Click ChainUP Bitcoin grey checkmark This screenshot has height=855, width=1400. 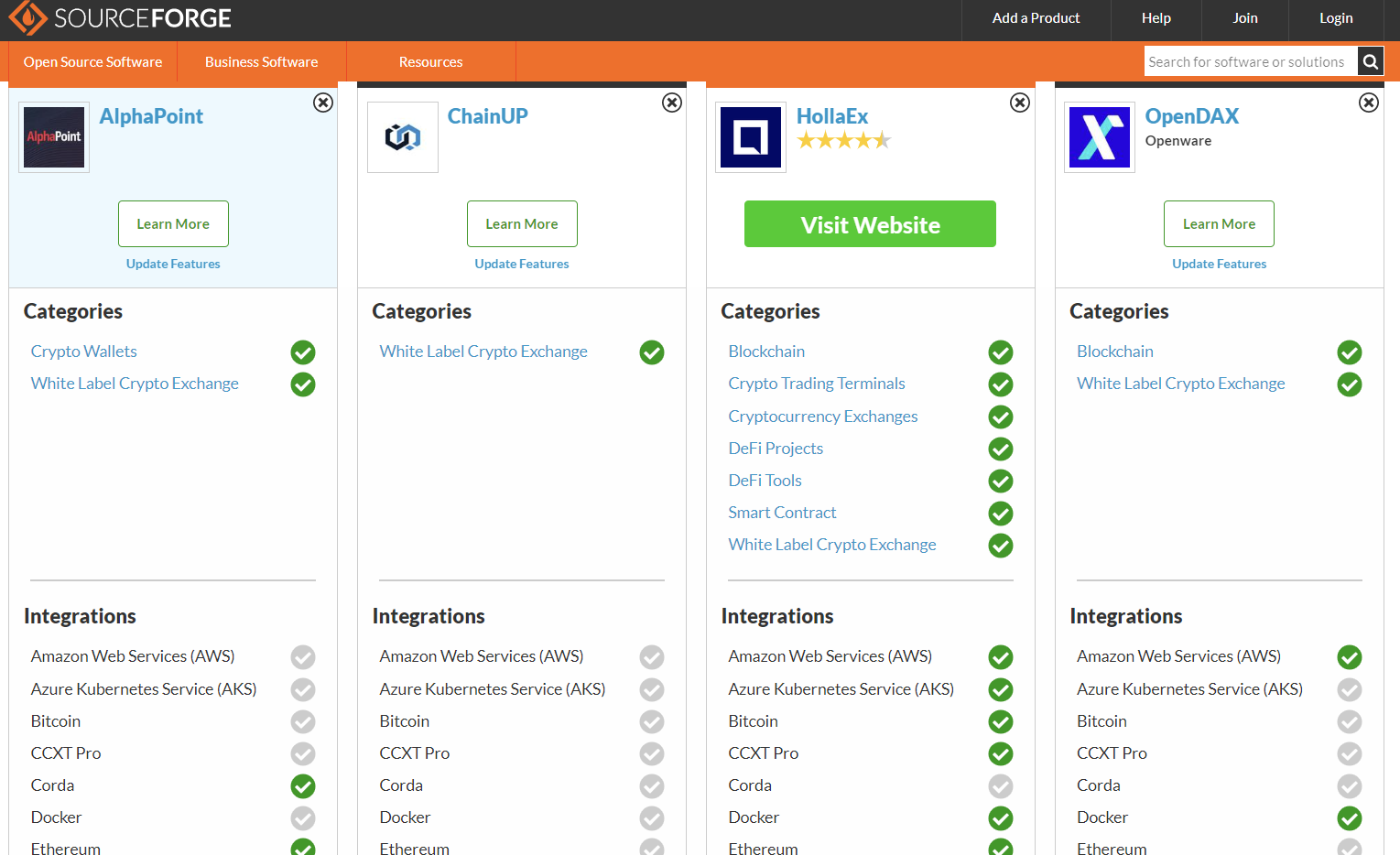pos(652,722)
